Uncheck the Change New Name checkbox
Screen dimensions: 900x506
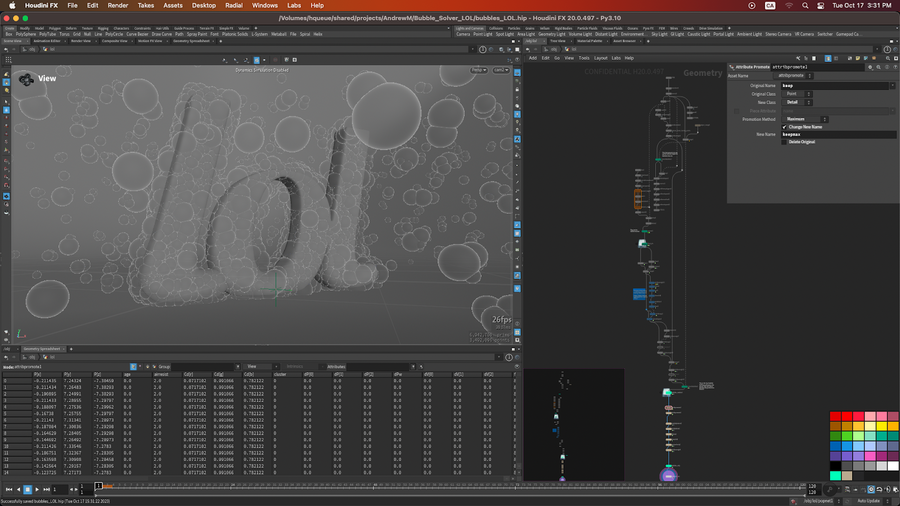785,127
